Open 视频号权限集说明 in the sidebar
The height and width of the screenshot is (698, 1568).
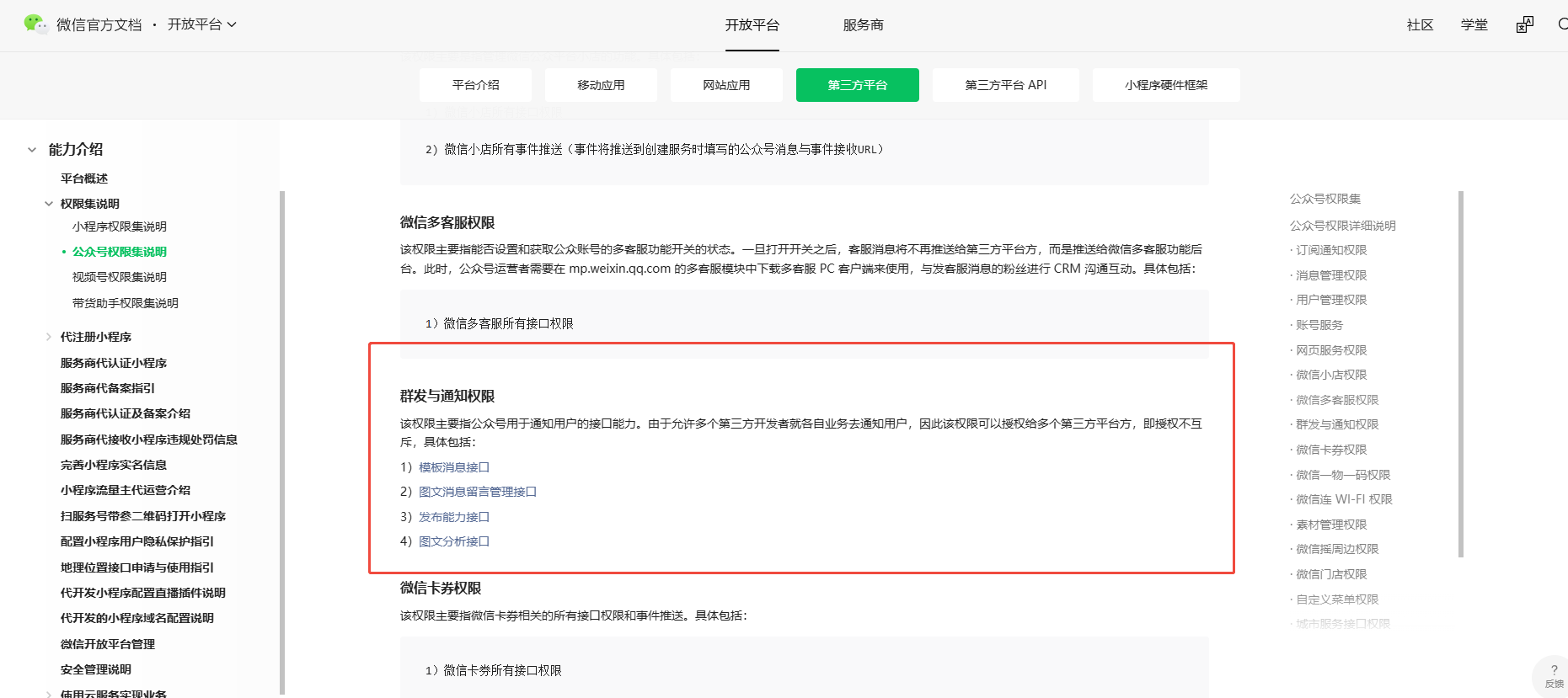(120, 277)
